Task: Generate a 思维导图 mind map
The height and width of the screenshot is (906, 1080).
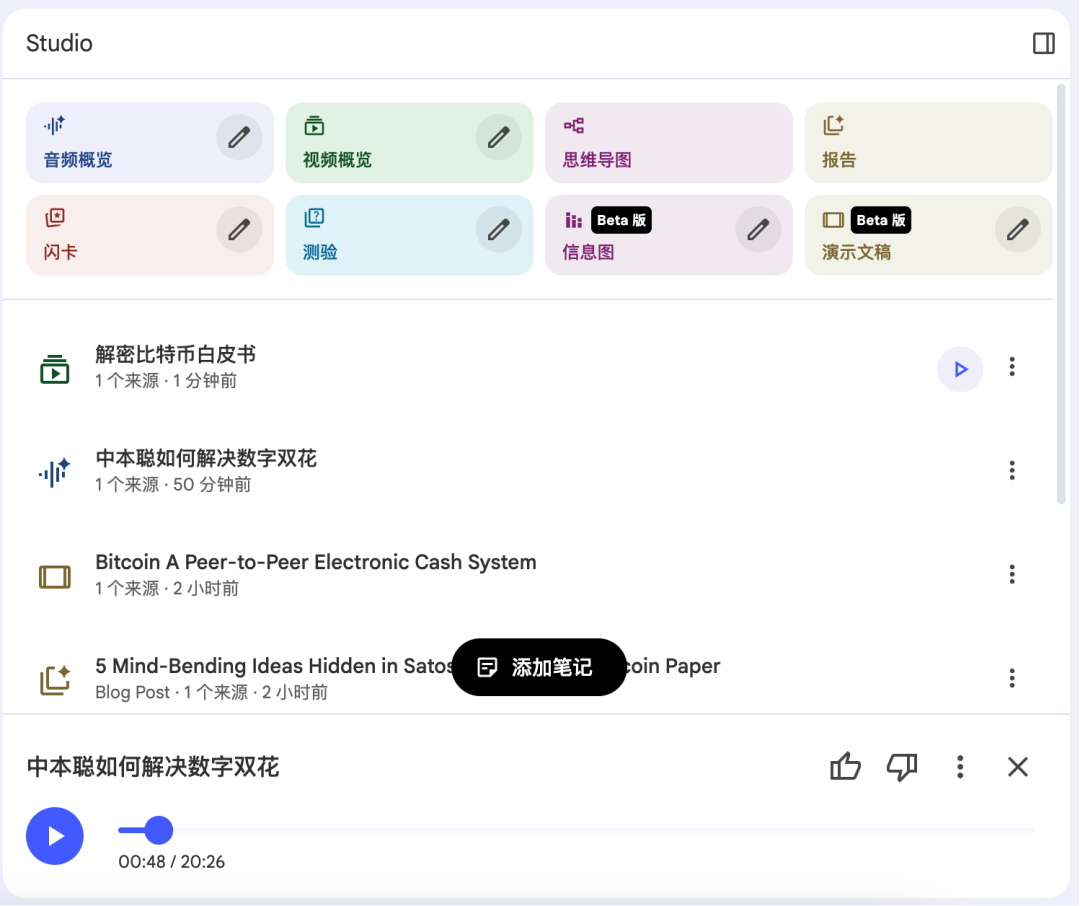Action: tap(669, 143)
